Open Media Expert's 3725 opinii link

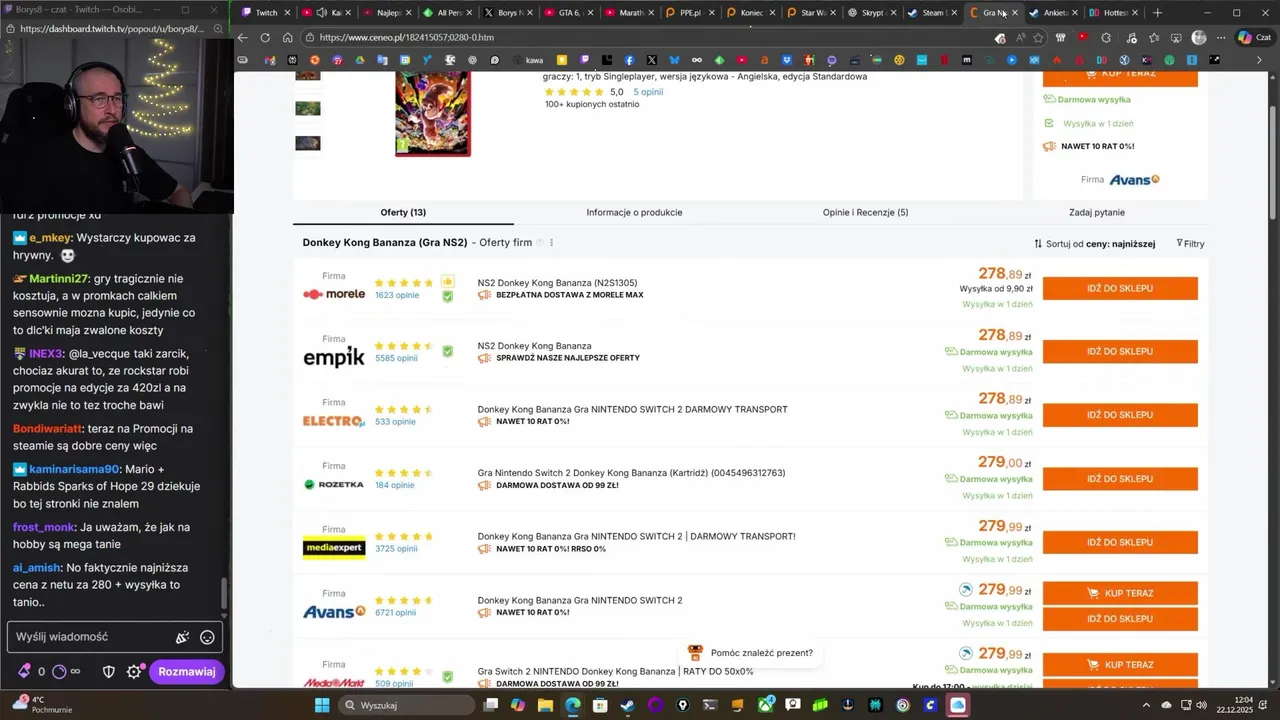(397, 549)
